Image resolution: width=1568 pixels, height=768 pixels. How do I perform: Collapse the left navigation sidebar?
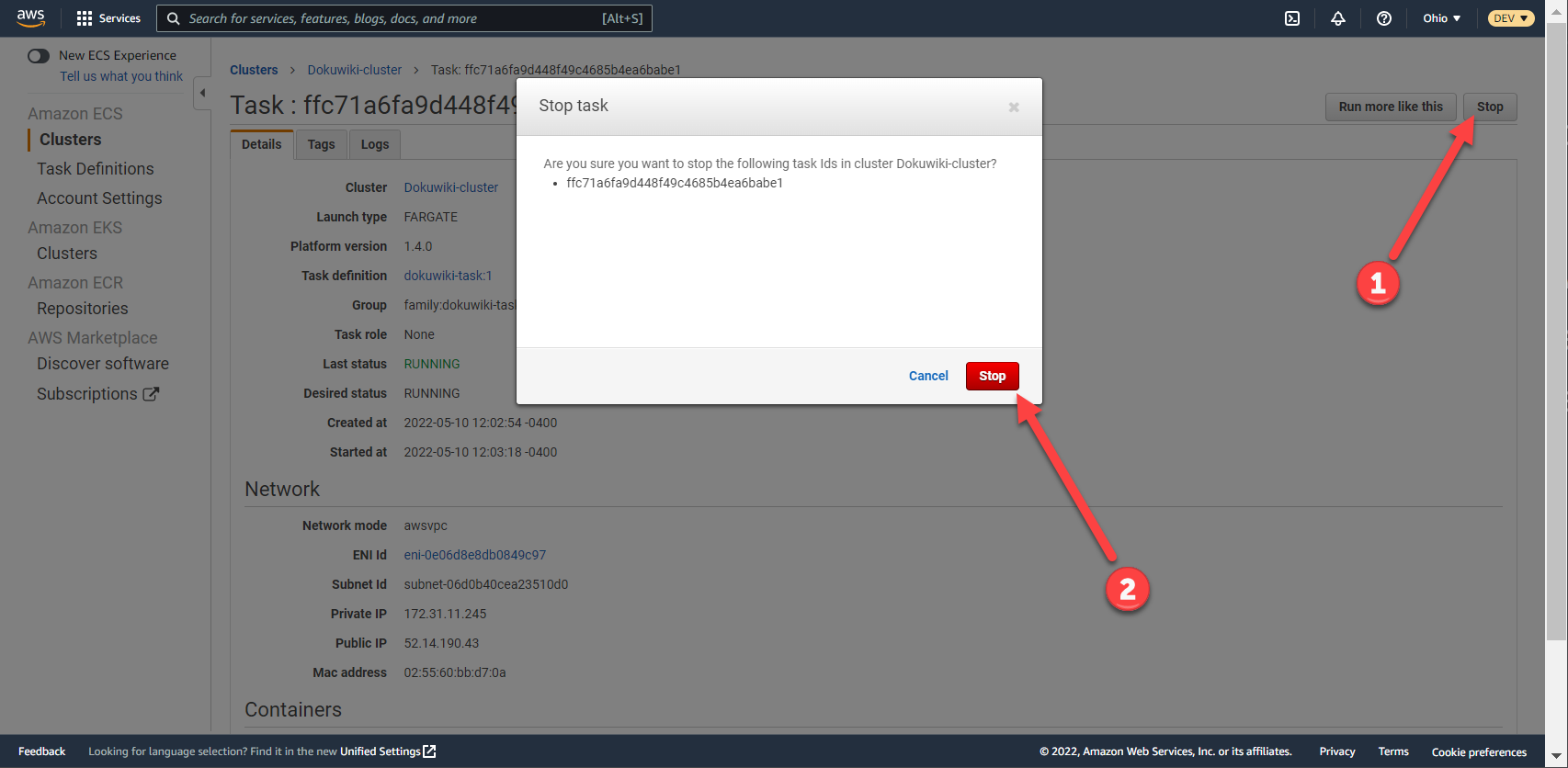(202, 93)
